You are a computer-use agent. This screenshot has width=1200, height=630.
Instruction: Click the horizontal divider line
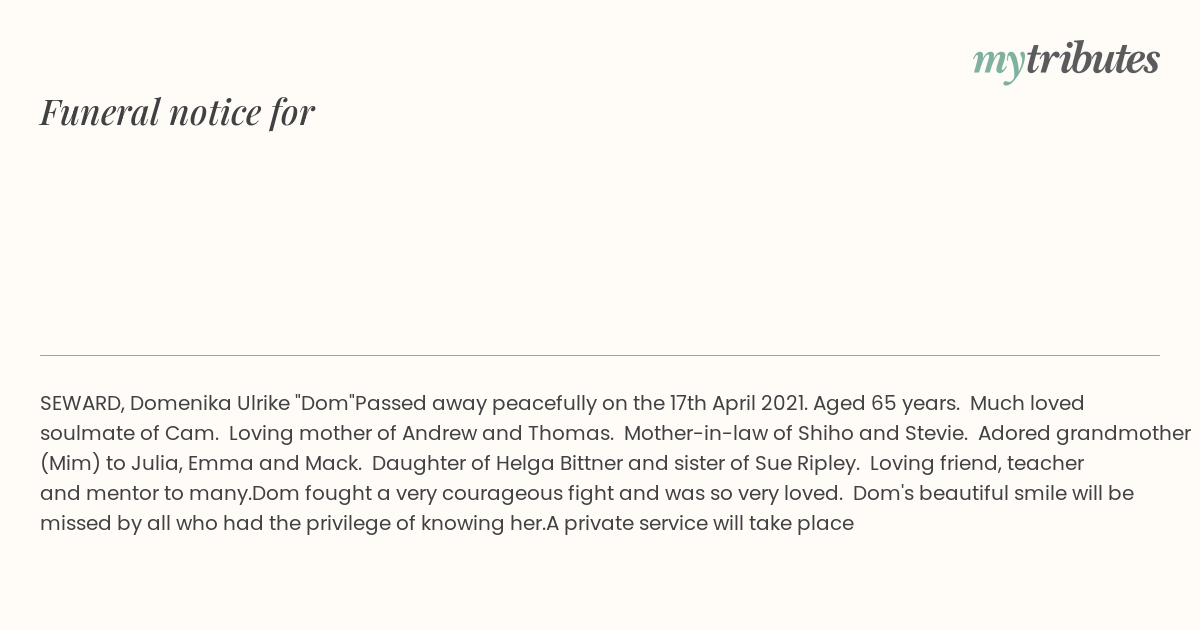[600, 355]
